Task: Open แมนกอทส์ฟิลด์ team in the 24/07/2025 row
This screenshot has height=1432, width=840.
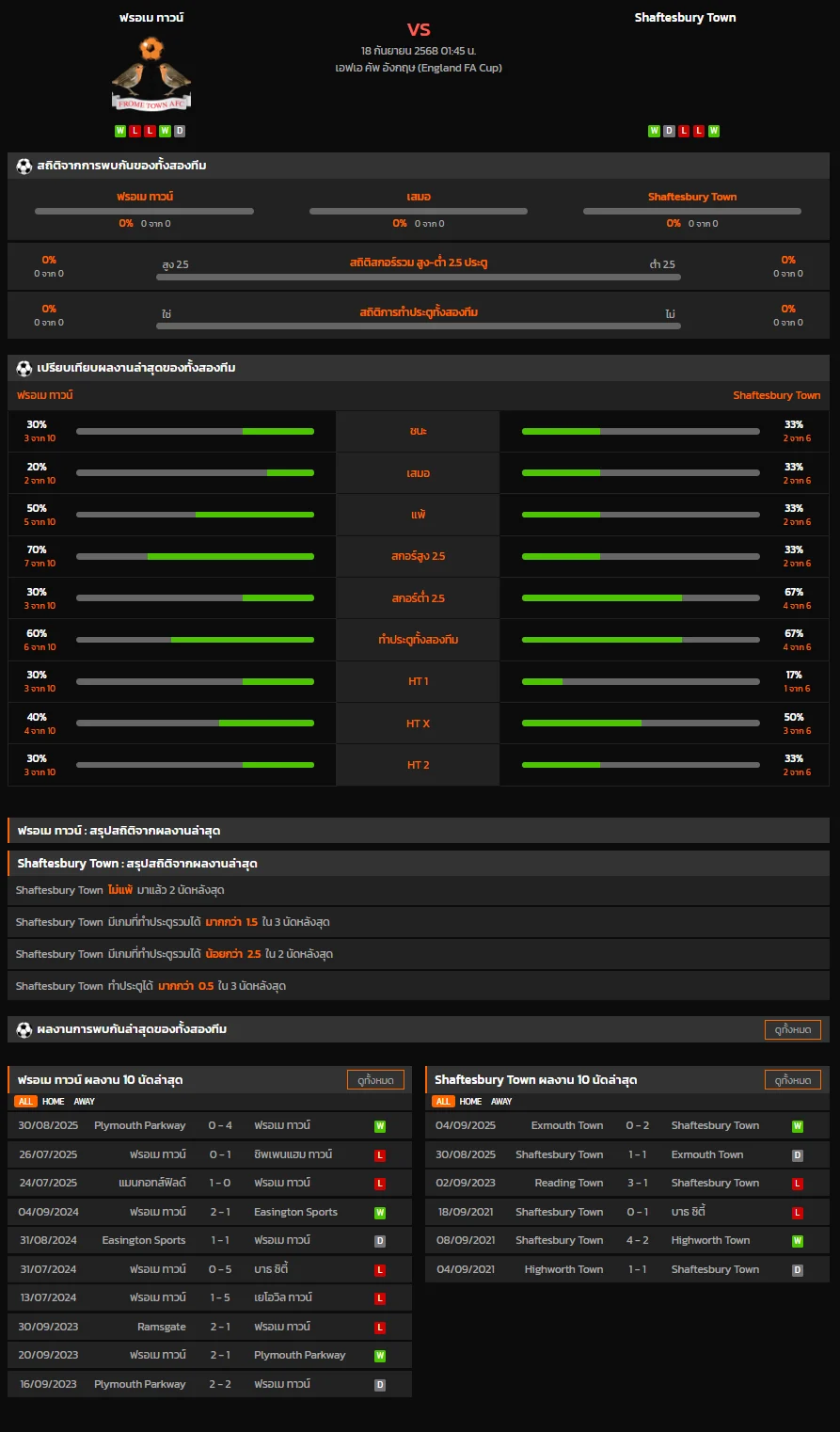Action: 151,1184
